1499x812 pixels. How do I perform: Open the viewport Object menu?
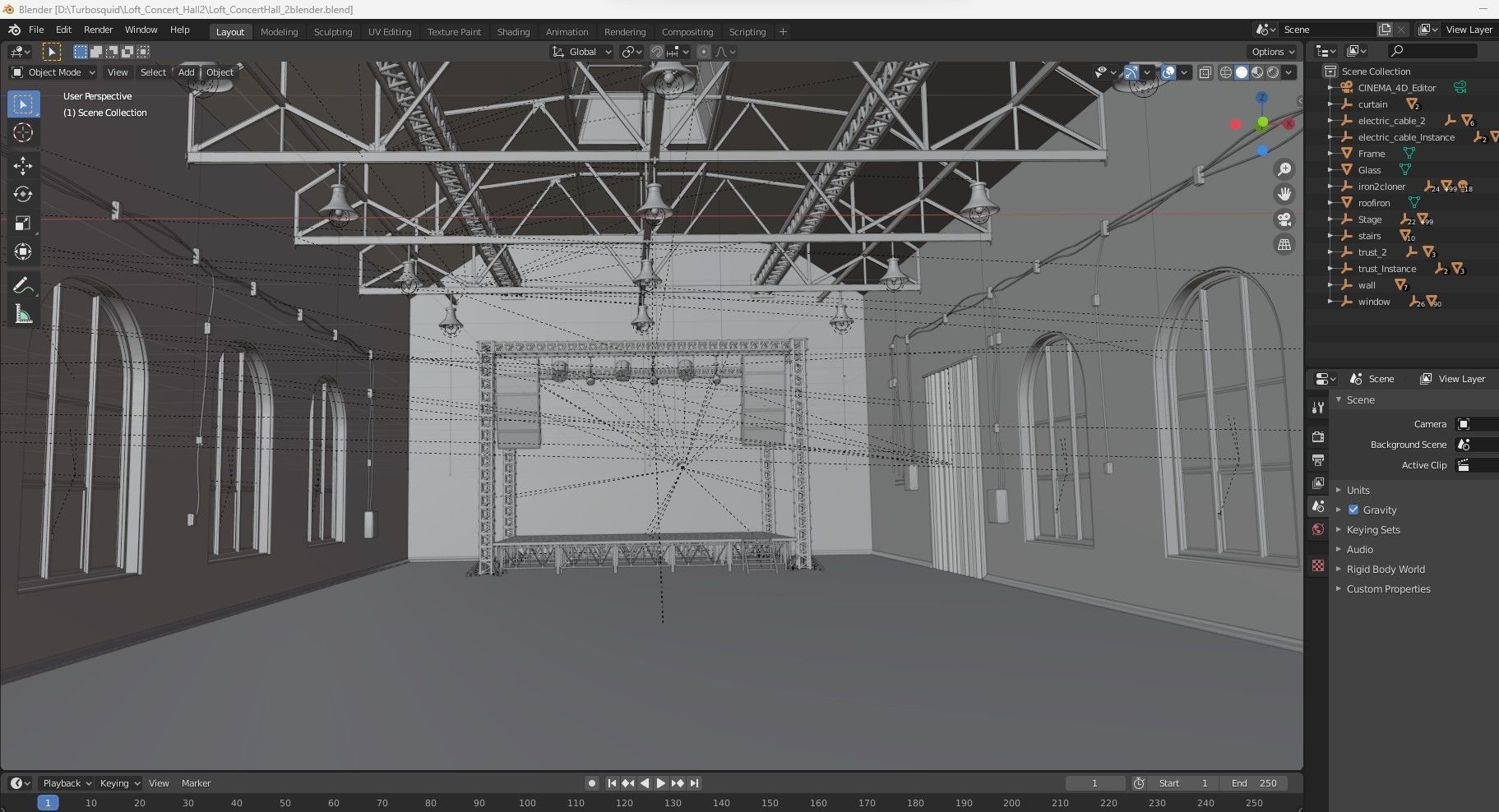point(220,72)
